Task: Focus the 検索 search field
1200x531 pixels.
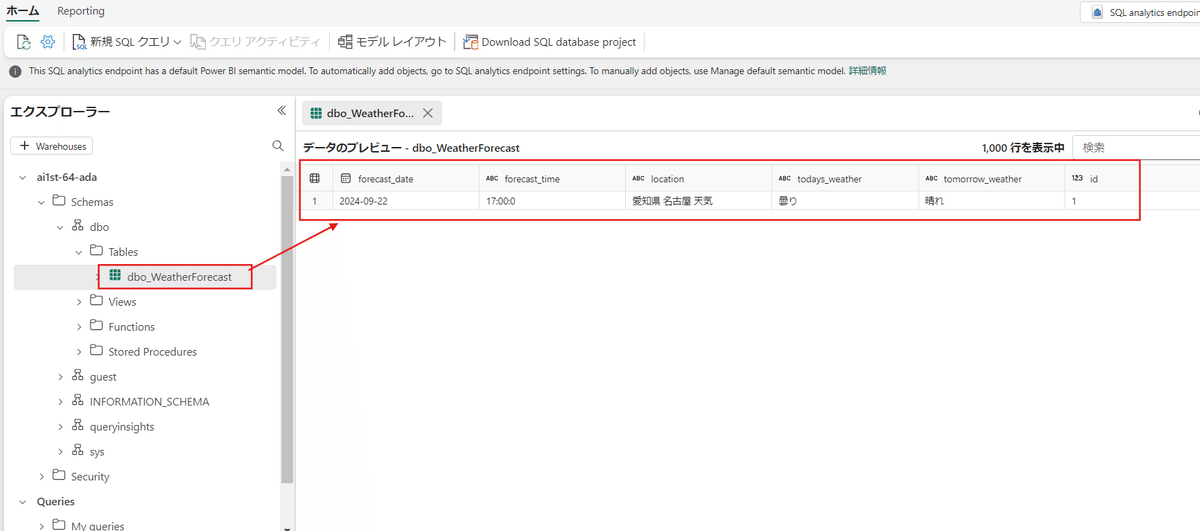Action: click(1136, 147)
